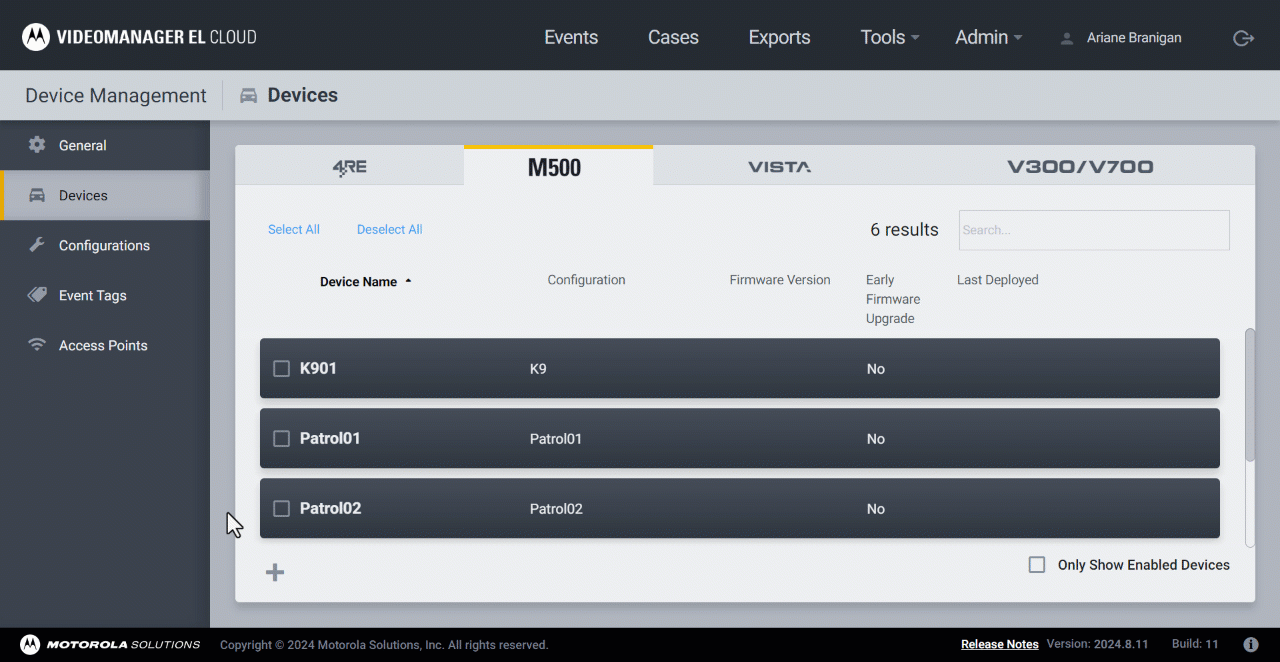Click the info icon in footer

point(1250,645)
